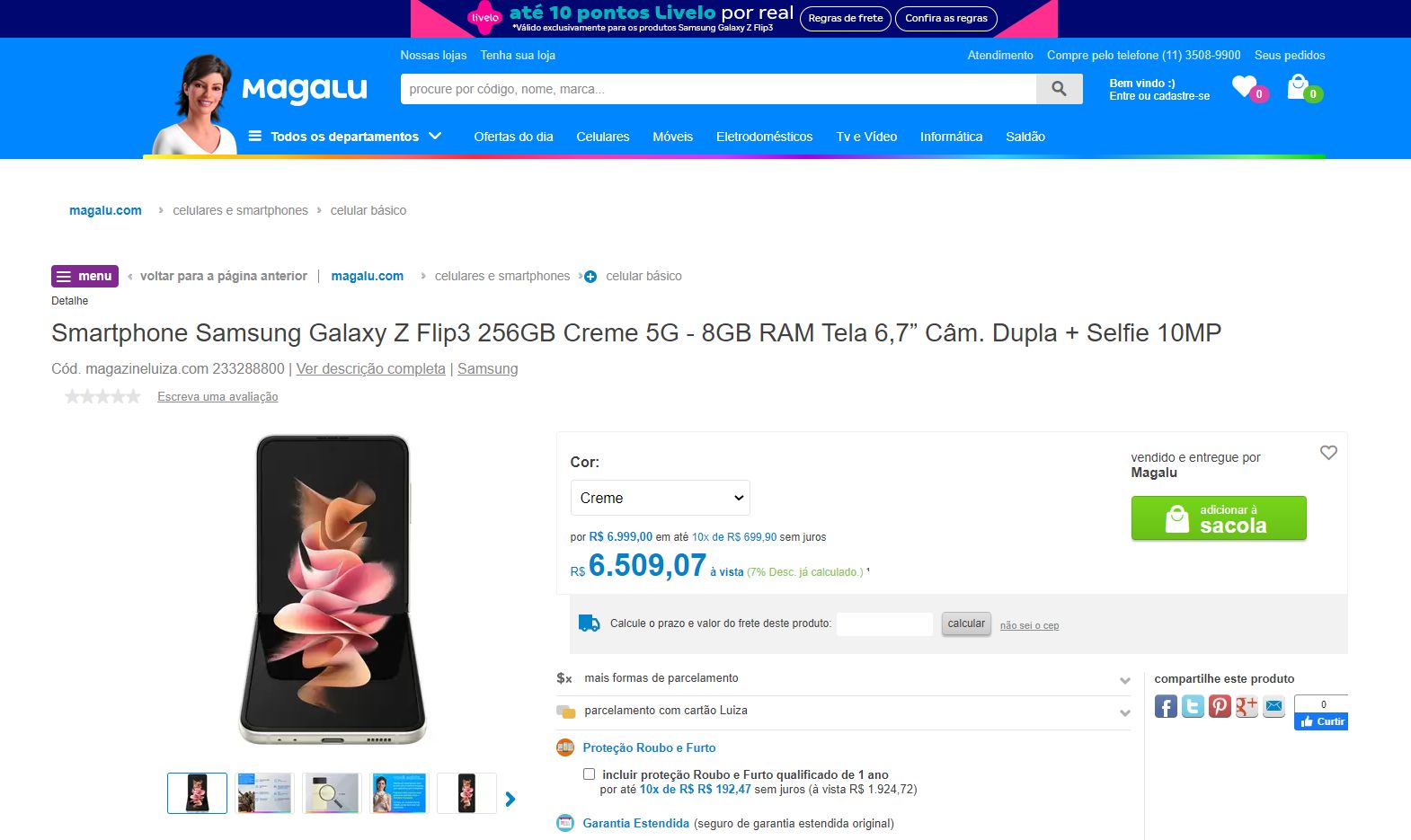Expand mais formas de parcelamento
This screenshot has width=1411, height=840.
click(843, 678)
